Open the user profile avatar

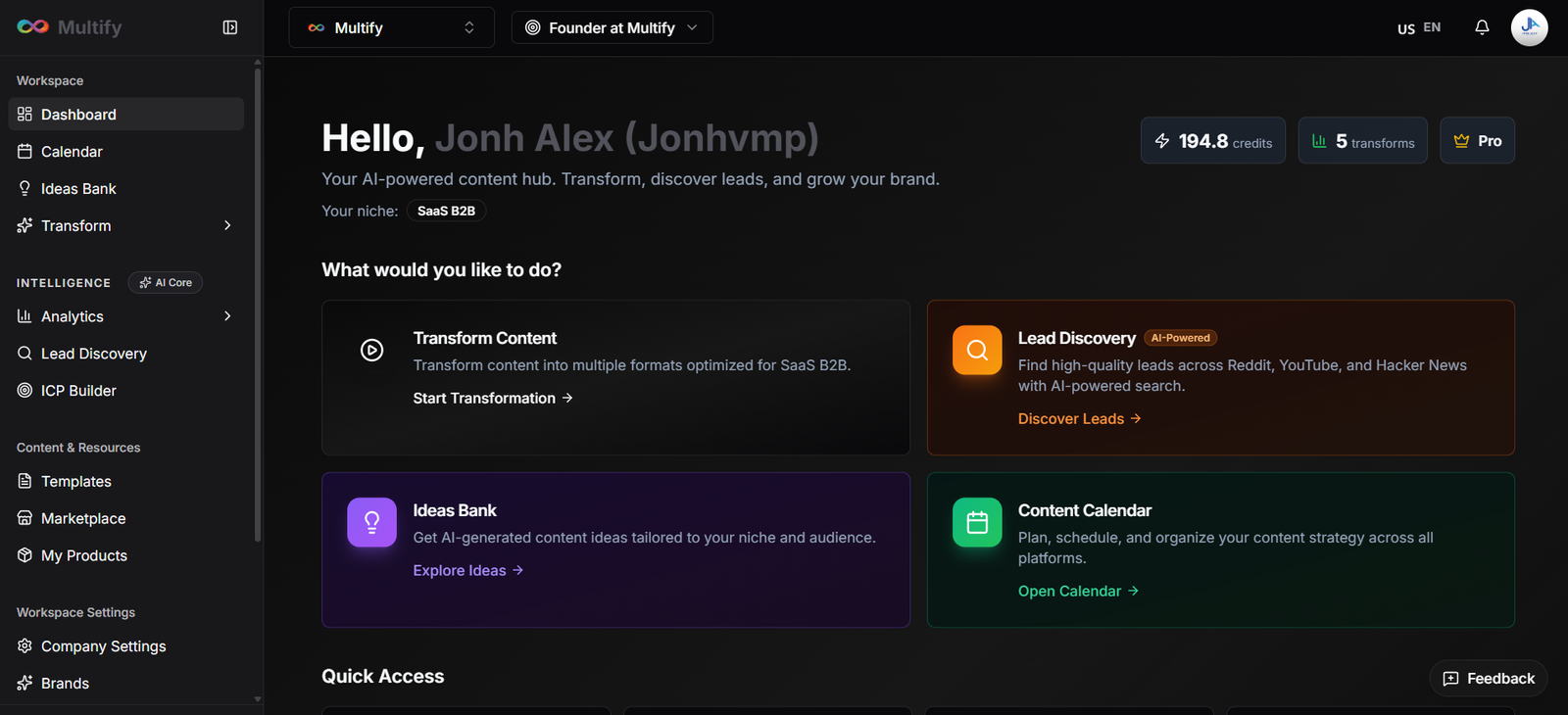1529,27
